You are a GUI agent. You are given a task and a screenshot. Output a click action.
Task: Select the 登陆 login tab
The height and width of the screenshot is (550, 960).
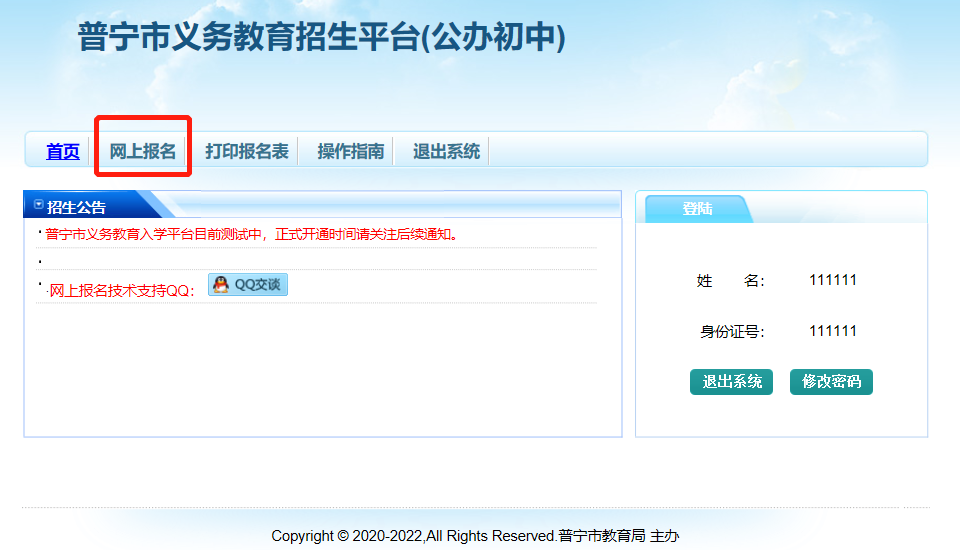tap(697, 209)
